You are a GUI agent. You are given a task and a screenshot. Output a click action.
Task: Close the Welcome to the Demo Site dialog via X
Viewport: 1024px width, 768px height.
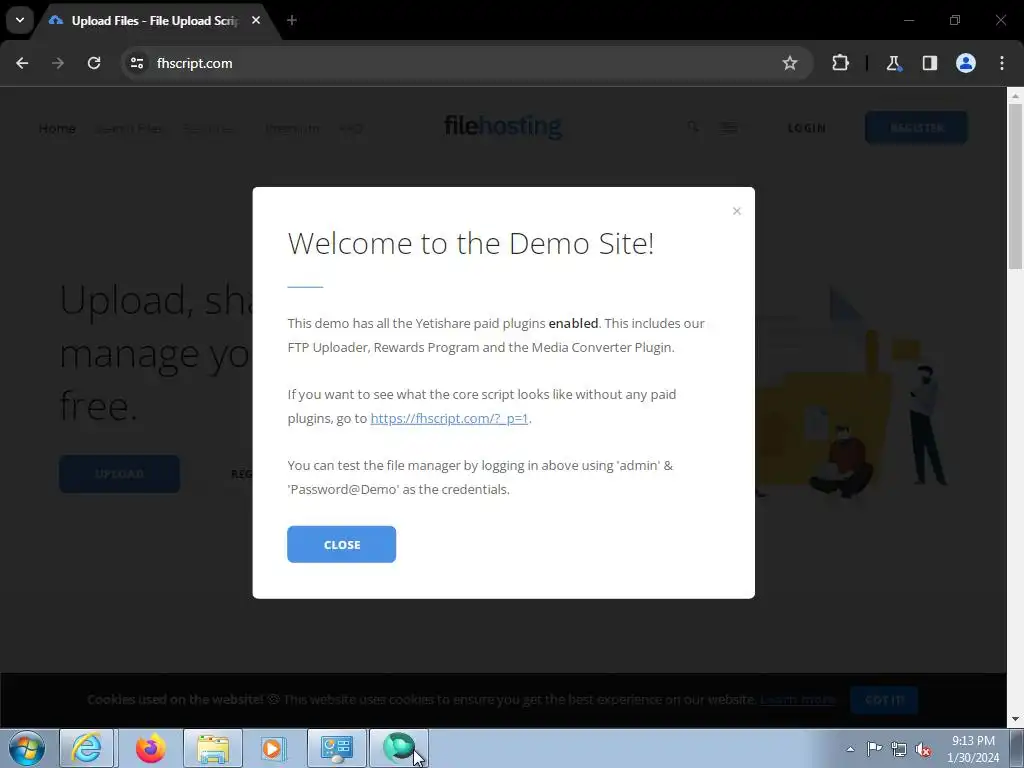(737, 211)
